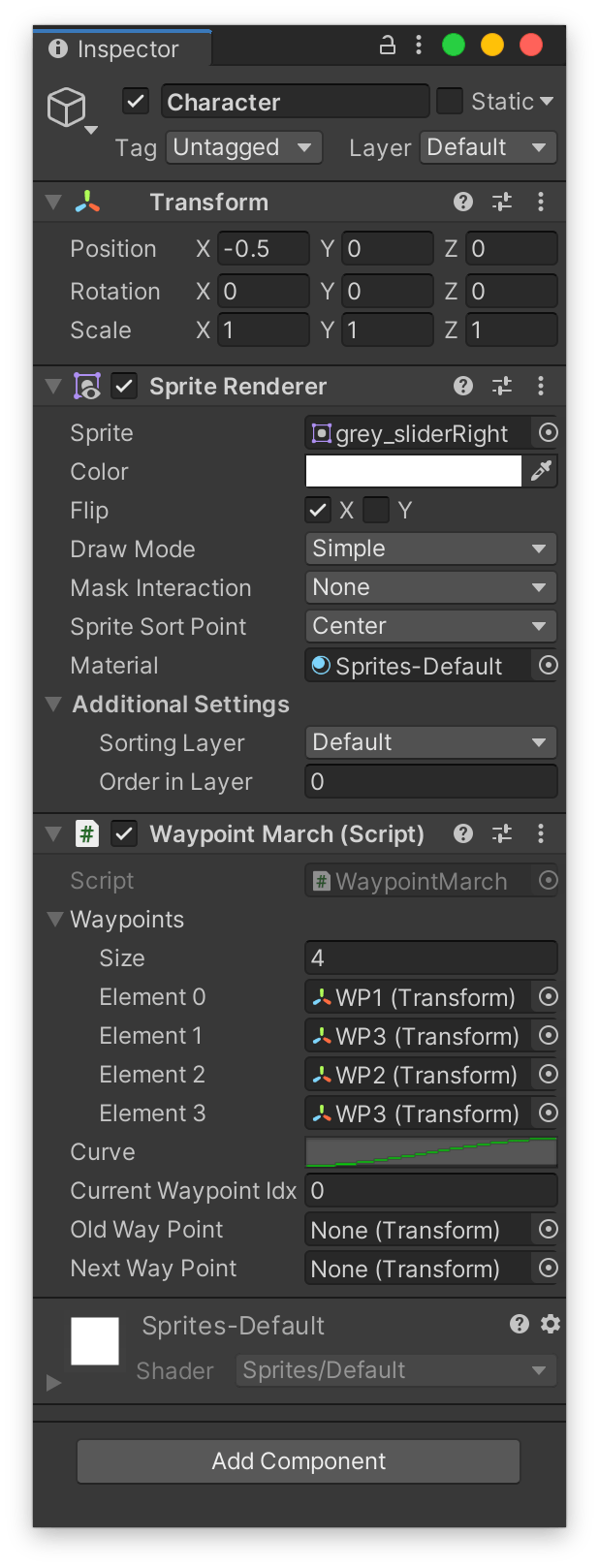This screenshot has width=599, height=1568.
Task: Click the white Color swatch field
Action: pyautogui.click(x=414, y=471)
